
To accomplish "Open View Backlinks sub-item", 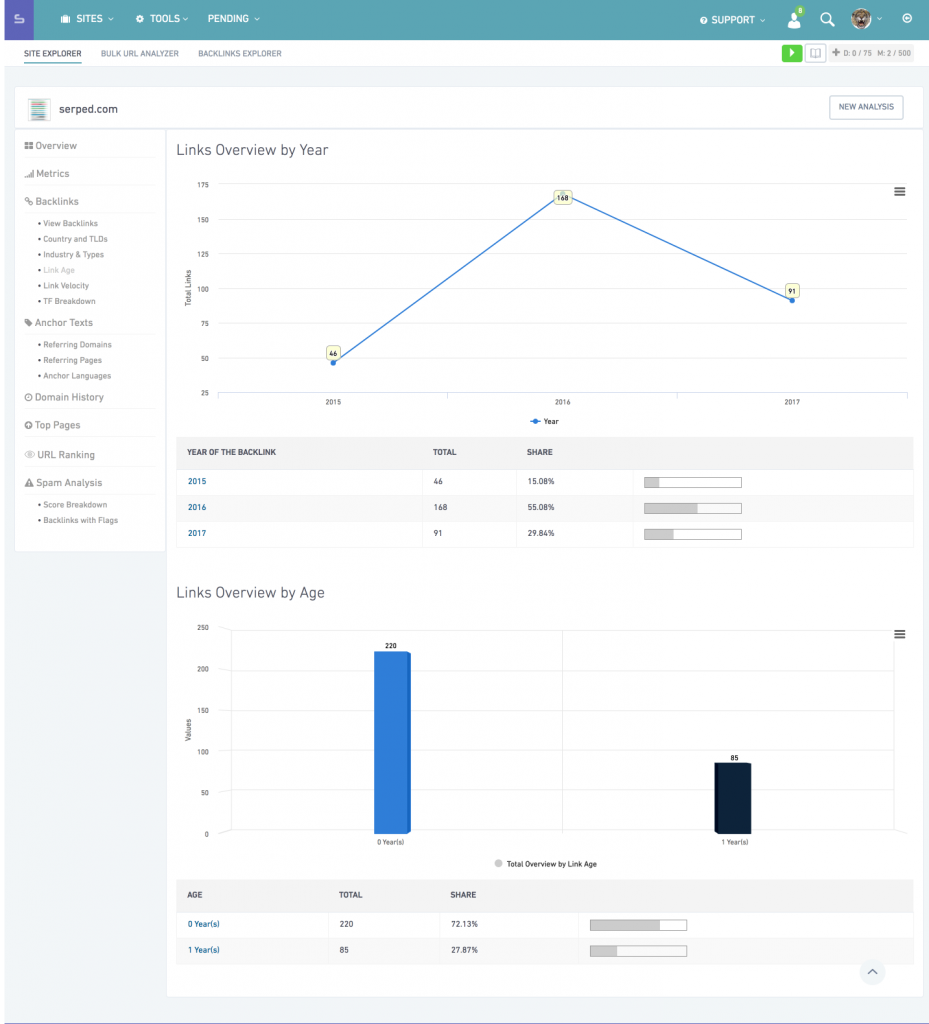I will (x=70, y=223).
